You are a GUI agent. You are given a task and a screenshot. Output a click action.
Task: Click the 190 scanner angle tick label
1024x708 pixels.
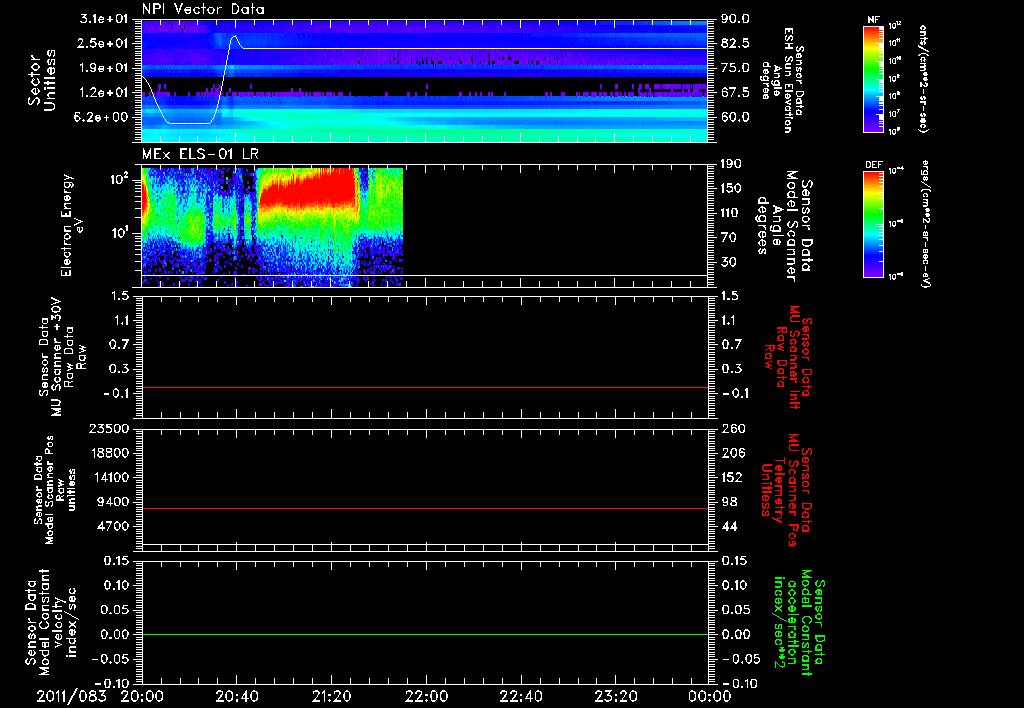tap(731, 164)
